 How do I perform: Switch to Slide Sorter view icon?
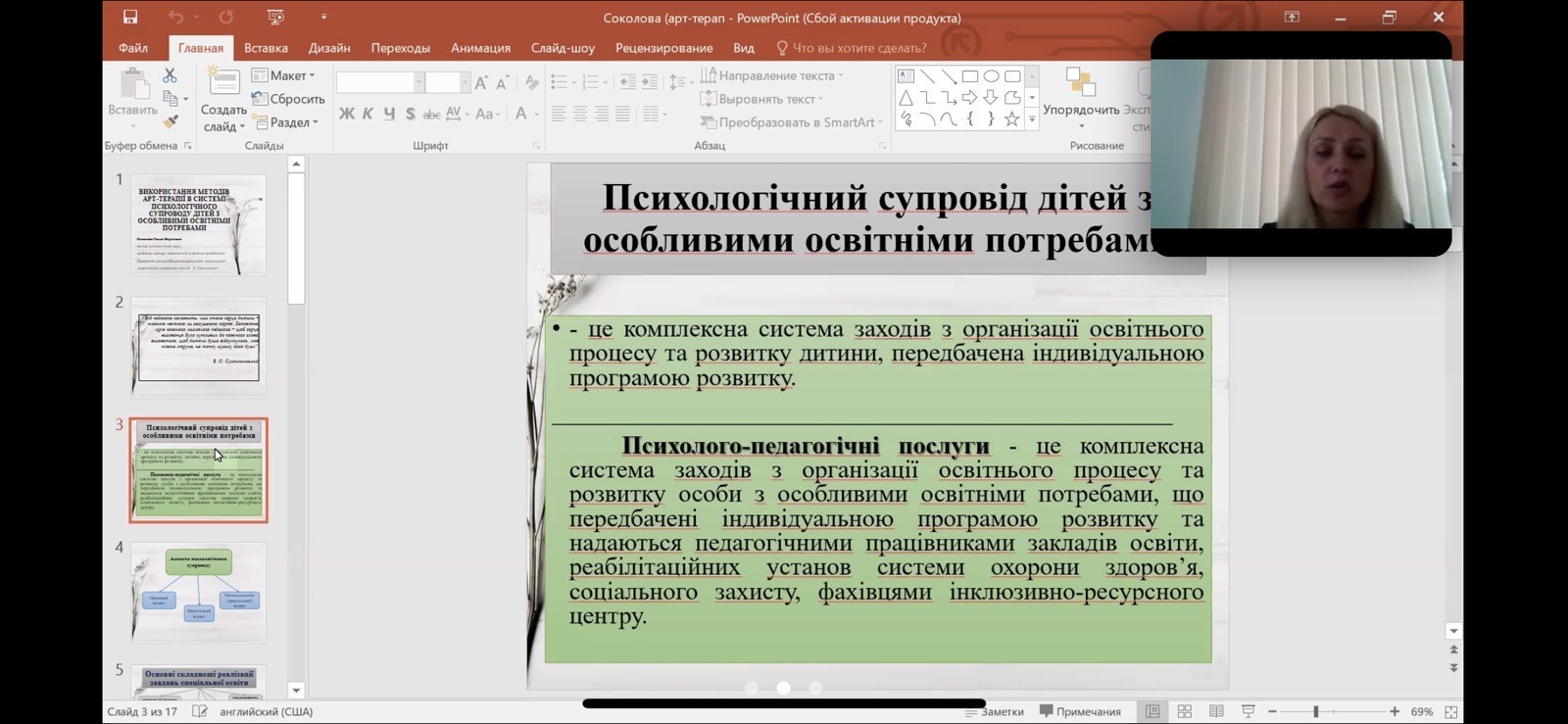(1184, 711)
